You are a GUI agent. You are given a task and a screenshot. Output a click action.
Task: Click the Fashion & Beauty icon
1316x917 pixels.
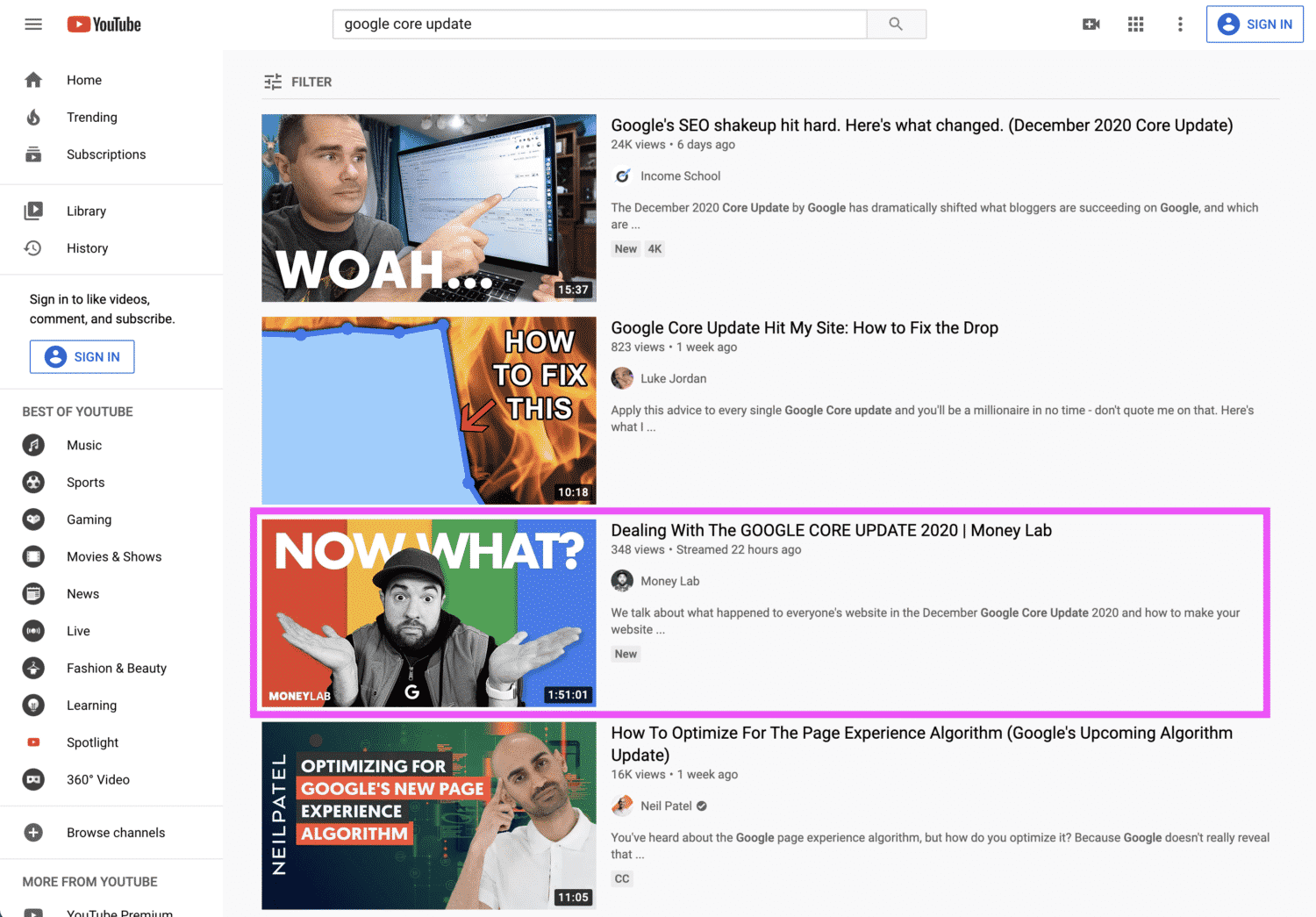[x=33, y=668]
